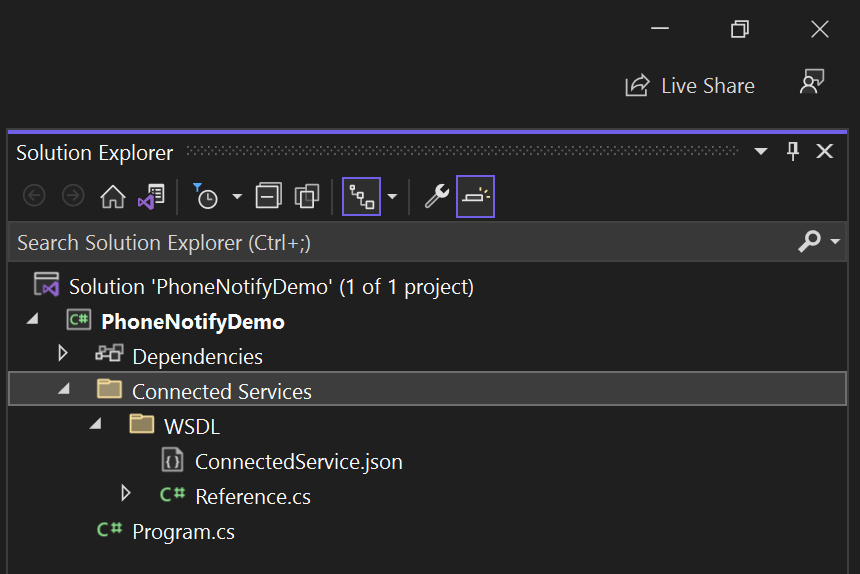The width and height of the screenshot is (860, 574).
Task: Toggle Show All Files in toolbar
Action: (x=307, y=197)
